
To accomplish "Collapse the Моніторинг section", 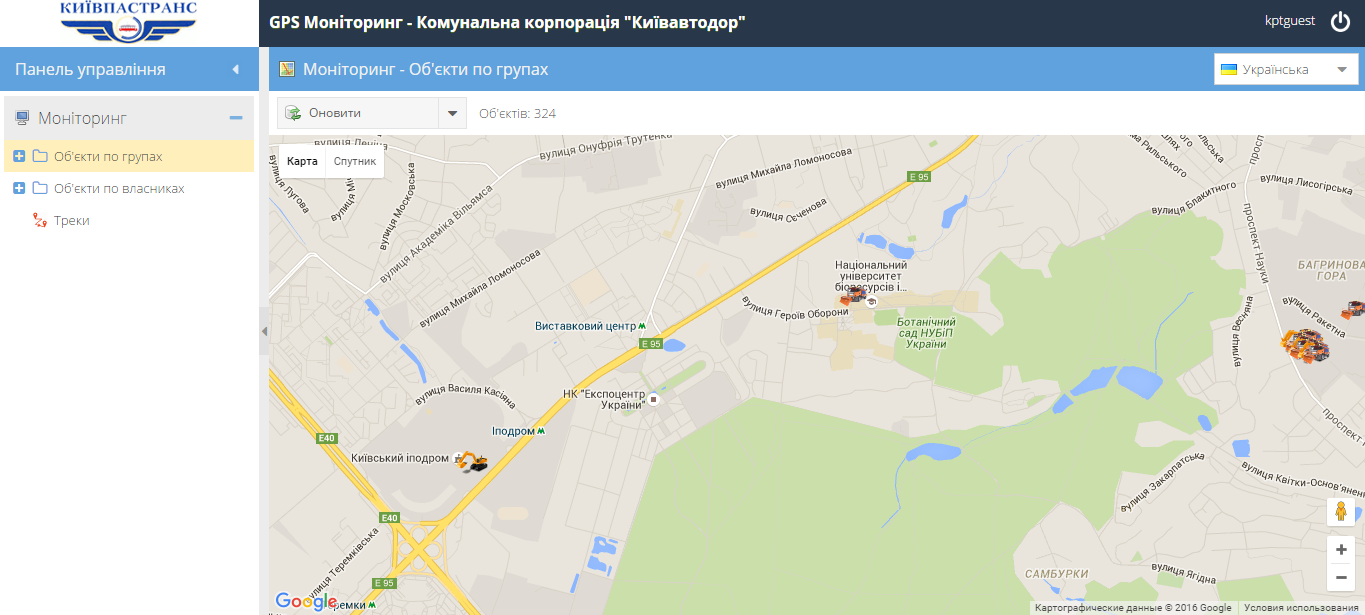I will pos(236,118).
